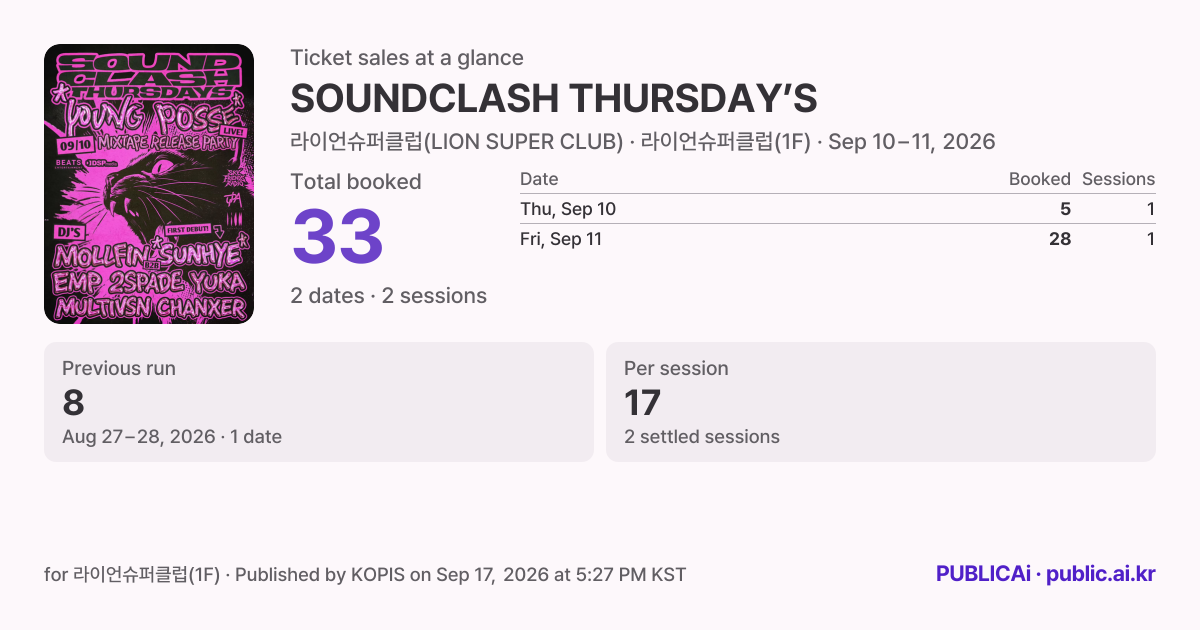
Task: Click the Aug 27–28, 2026 previous run dates
Action: coord(139,437)
